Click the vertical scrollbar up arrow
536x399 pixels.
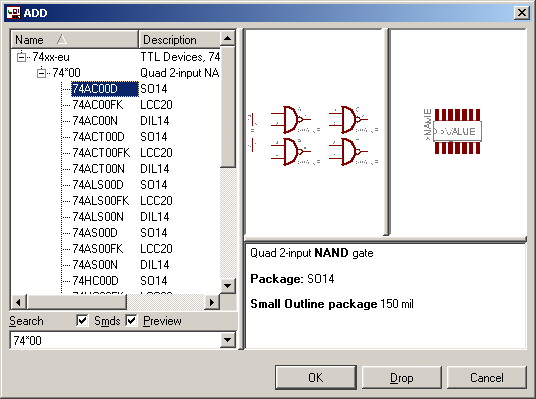click(228, 39)
